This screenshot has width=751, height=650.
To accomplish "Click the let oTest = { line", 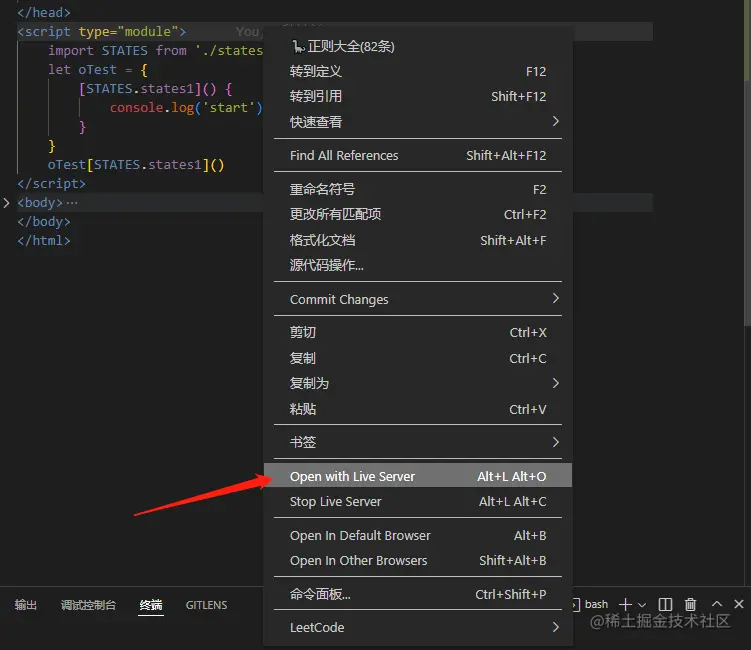I will [98, 70].
